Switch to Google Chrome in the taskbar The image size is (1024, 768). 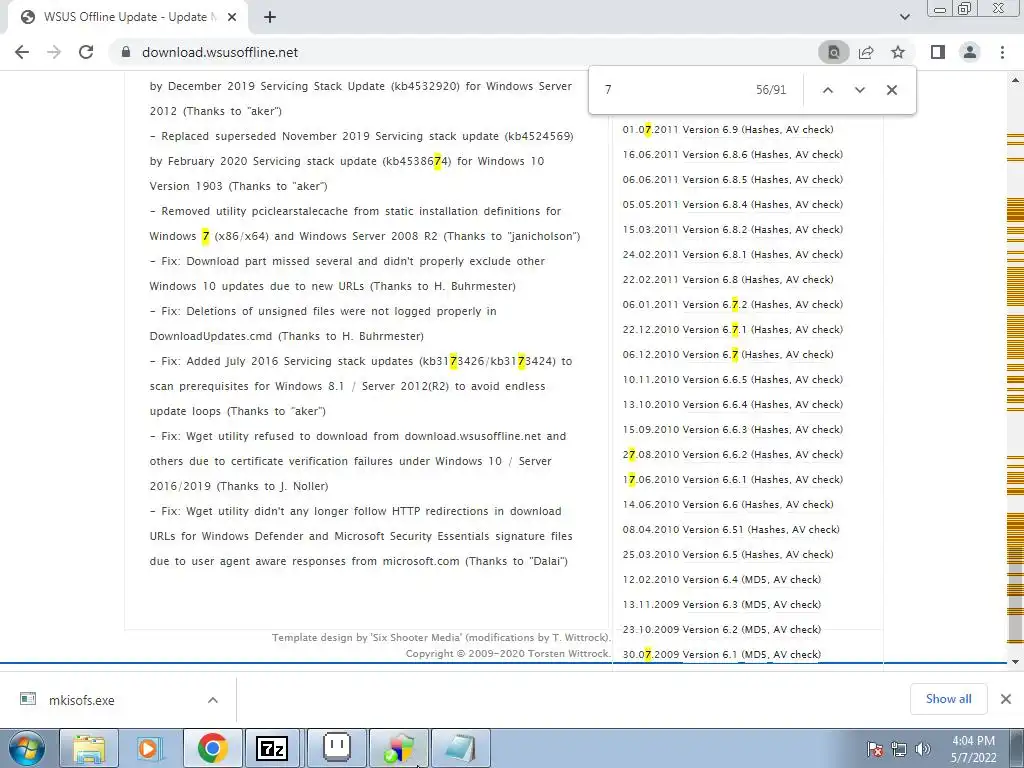(212, 748)
